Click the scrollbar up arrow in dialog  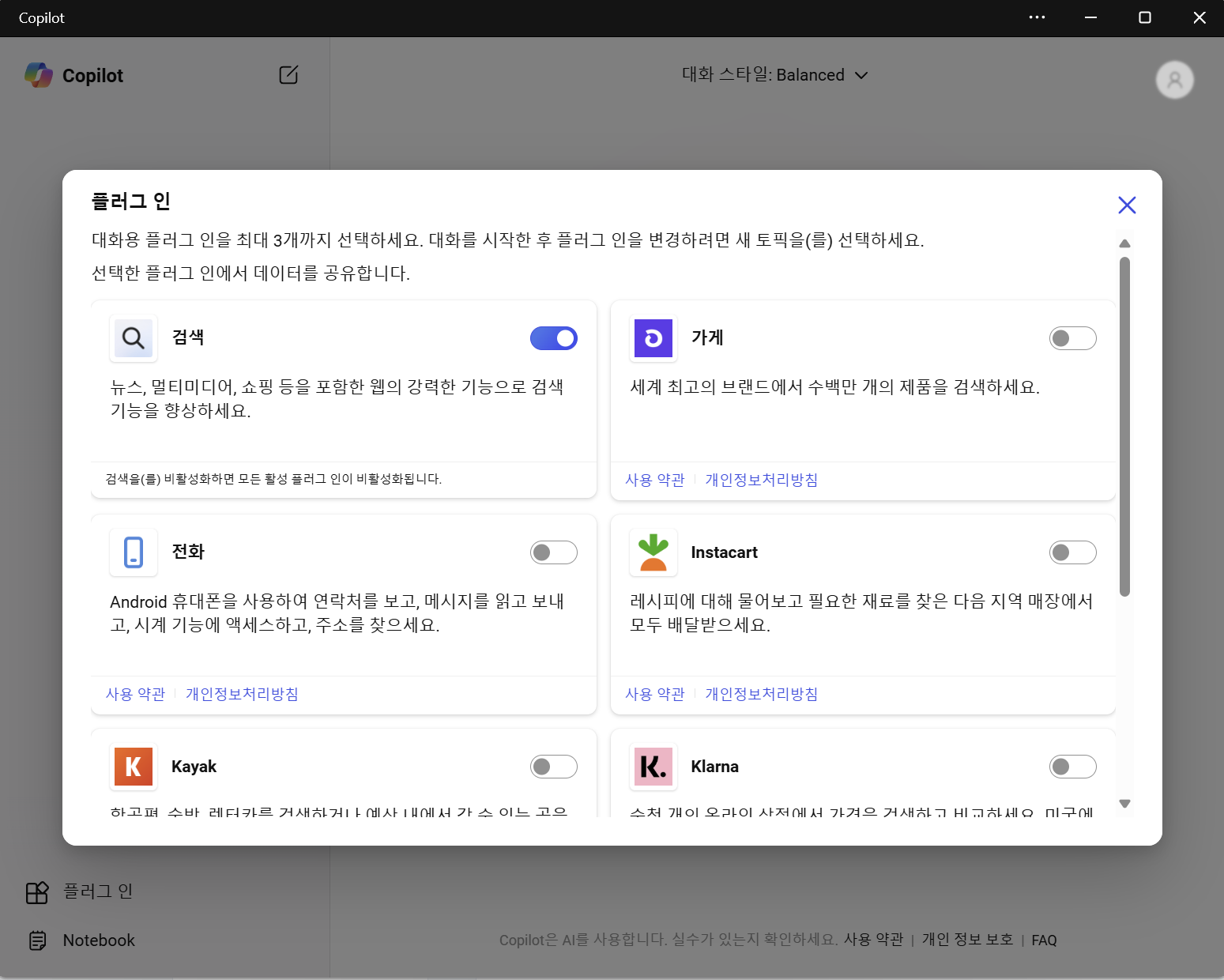coord(1125,243)
